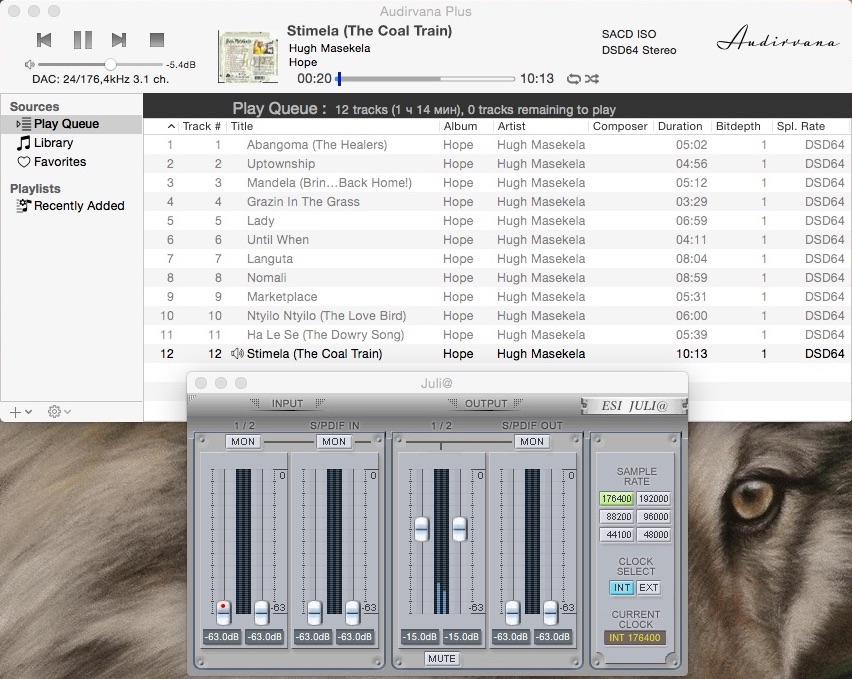Click the 00:20 elapsed time display

314,79
